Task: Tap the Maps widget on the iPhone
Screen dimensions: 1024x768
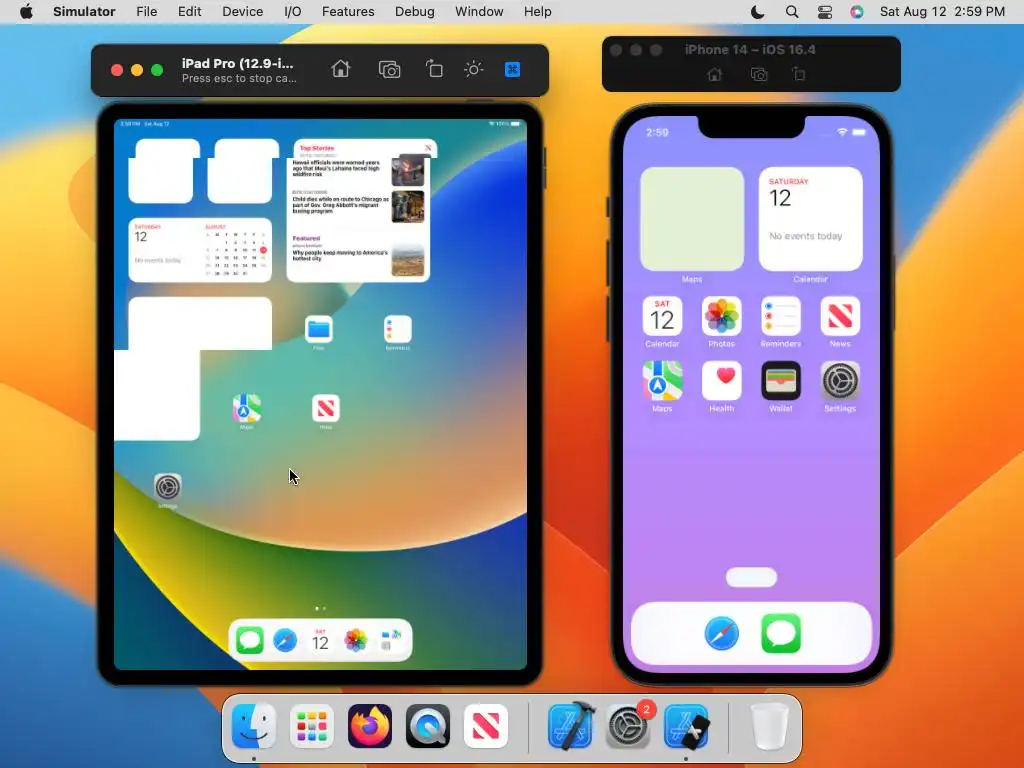Action: (692, 219)
